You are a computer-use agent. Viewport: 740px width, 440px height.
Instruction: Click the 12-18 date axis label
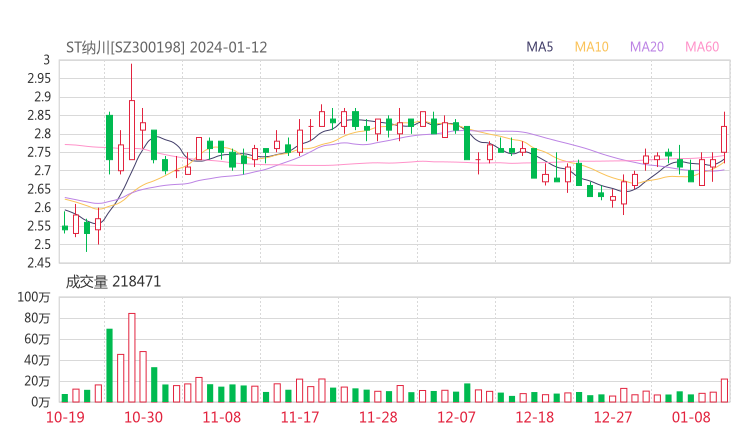point(535,417)
